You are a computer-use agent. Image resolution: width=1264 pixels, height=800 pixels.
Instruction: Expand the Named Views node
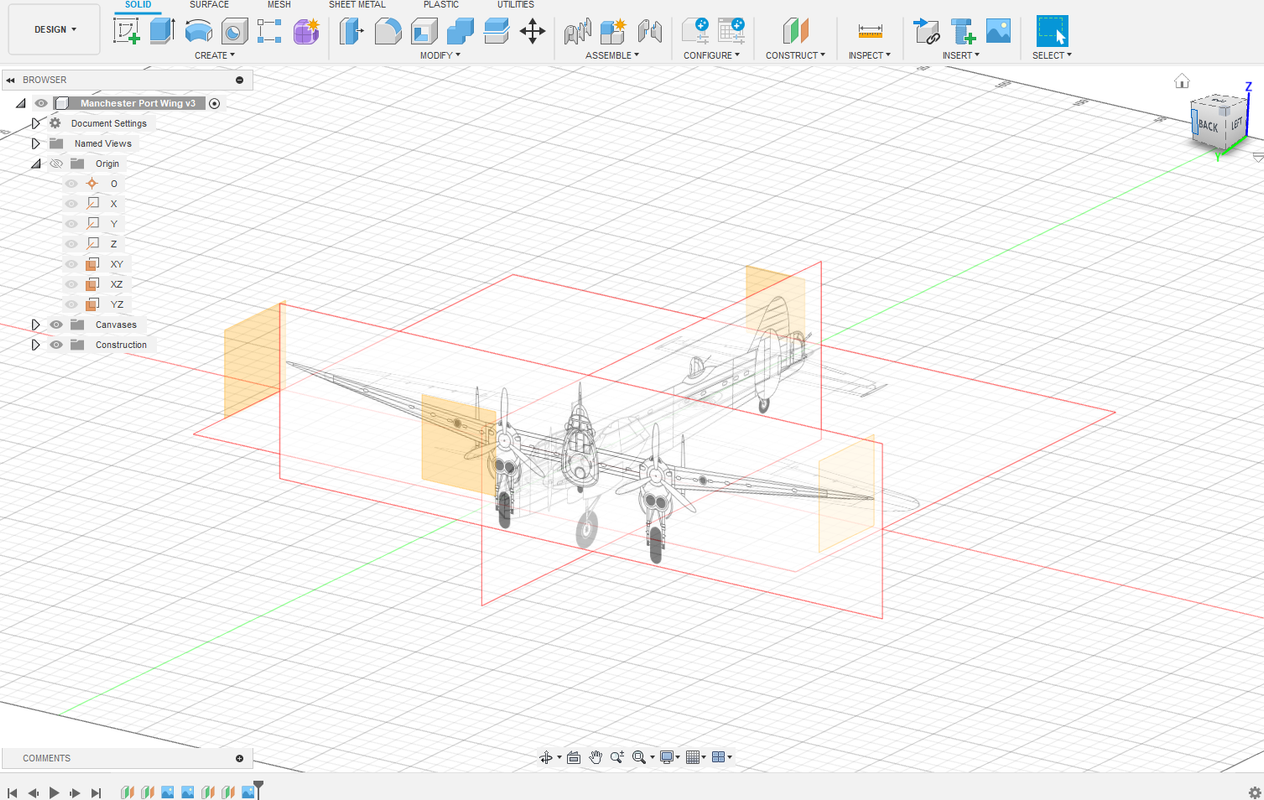36,143
